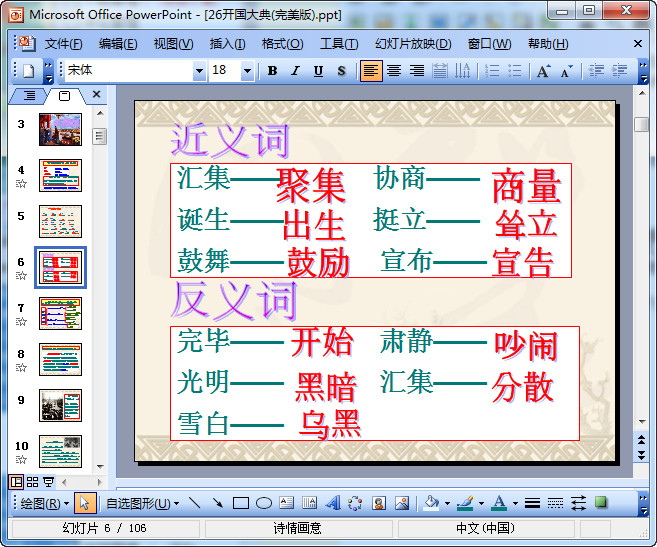Screen dimensions: 657x547
Task: Switch to Slide Sorter view
Action: click(x=32, y=482)
